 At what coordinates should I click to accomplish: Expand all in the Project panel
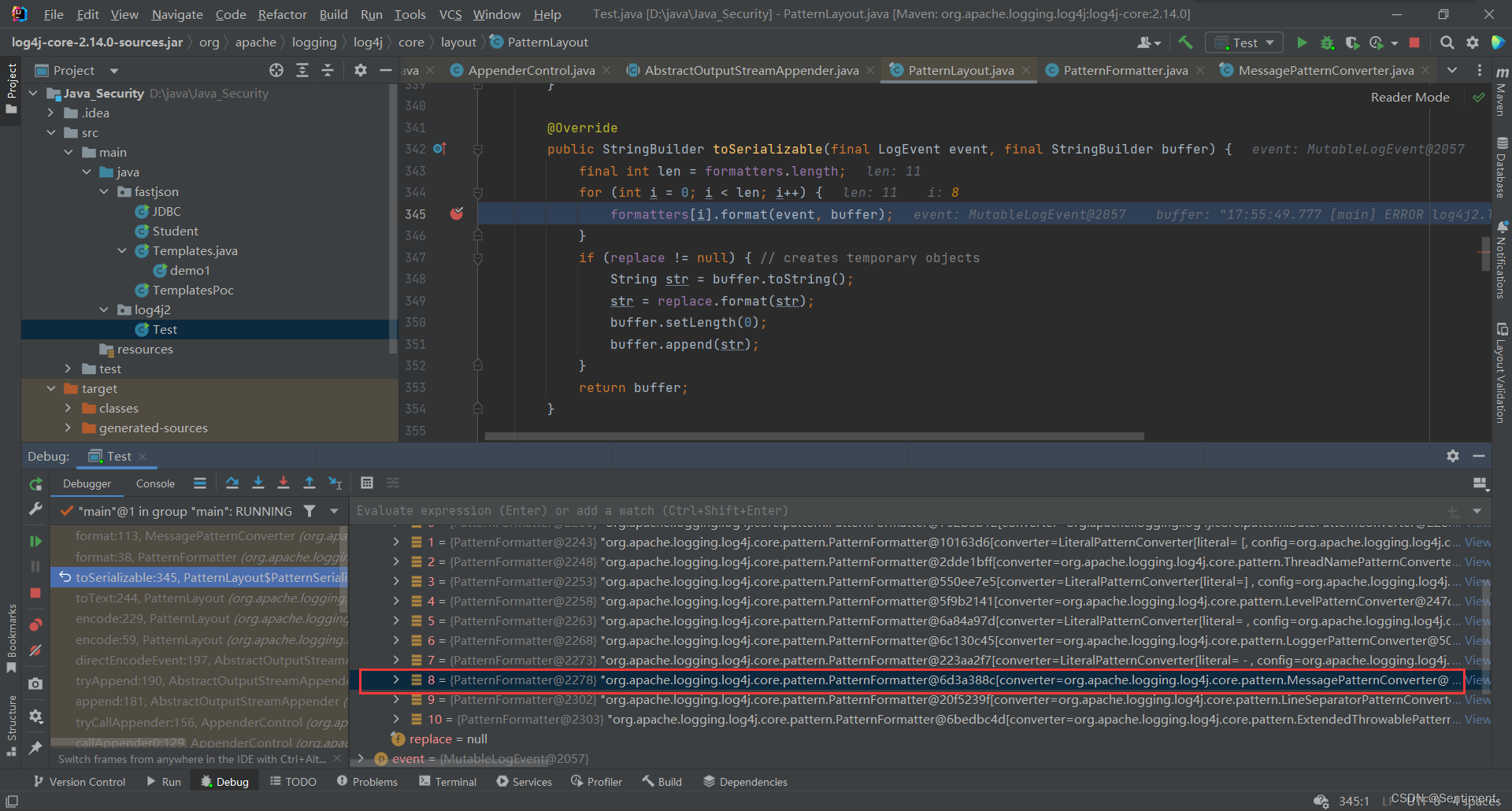302,70
